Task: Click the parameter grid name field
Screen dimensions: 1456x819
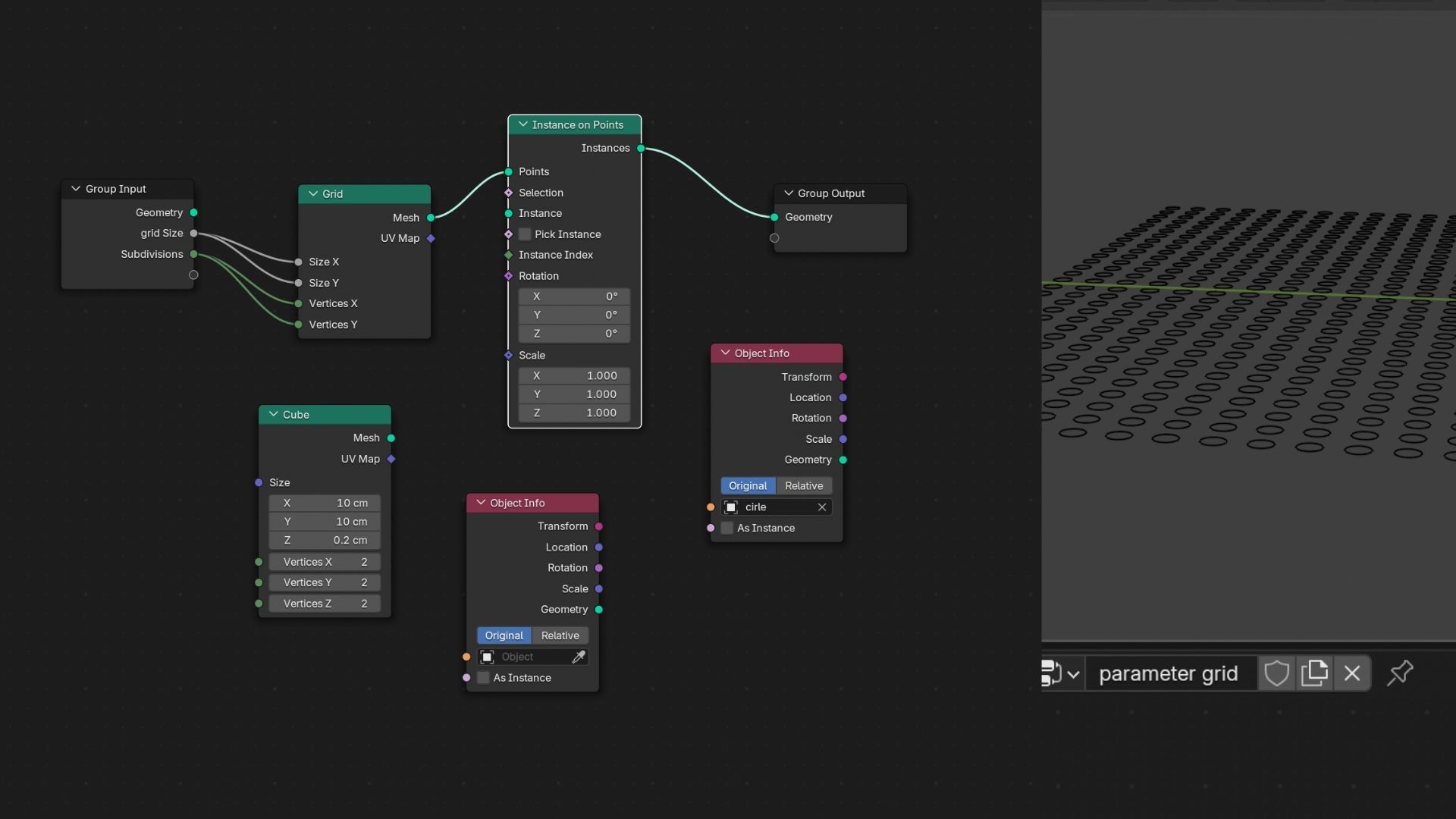Action: [1168, 673]
